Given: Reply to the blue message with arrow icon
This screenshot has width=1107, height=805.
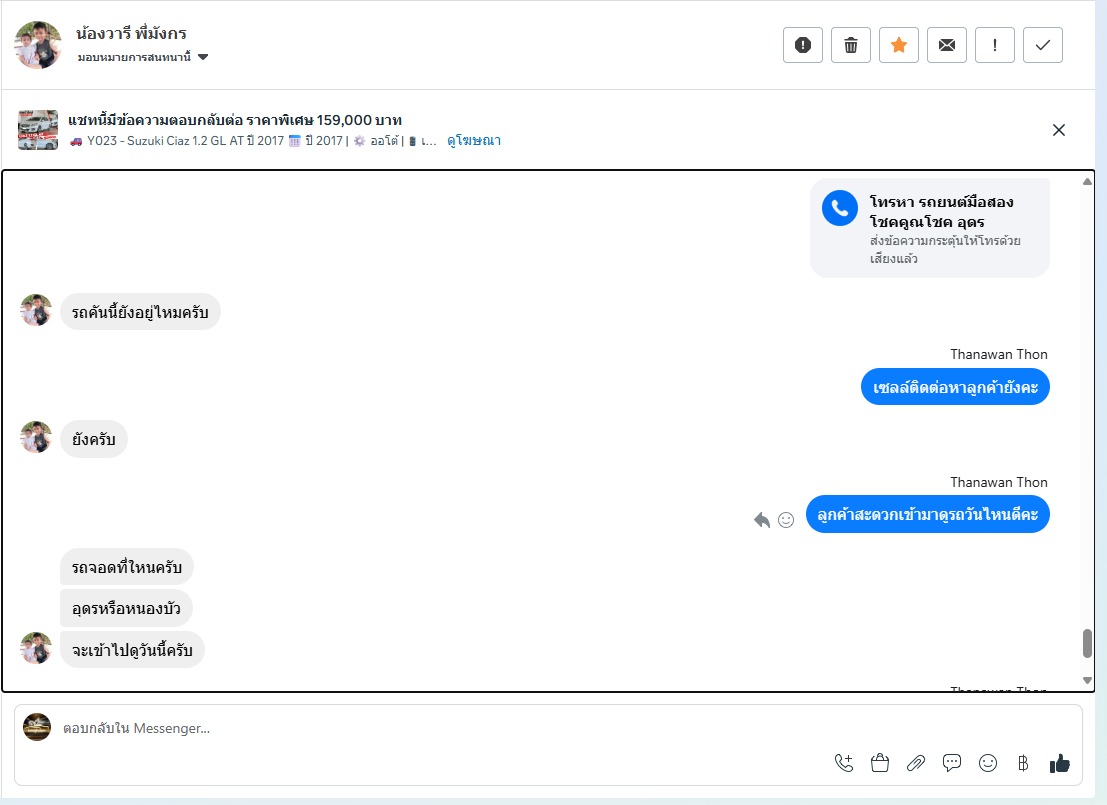Looking at the screenshot, I should coord(762,520).
